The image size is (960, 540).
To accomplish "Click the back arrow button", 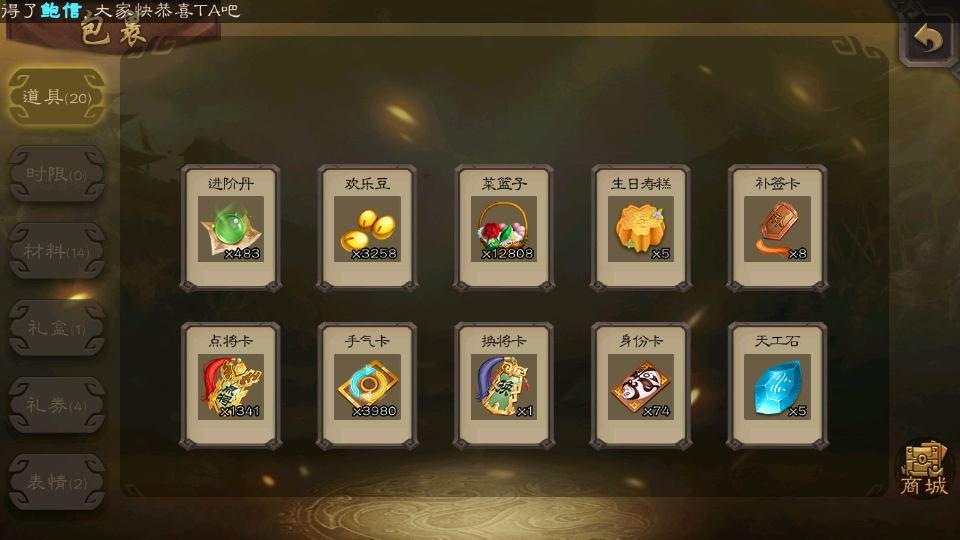I will coord(928,40).
